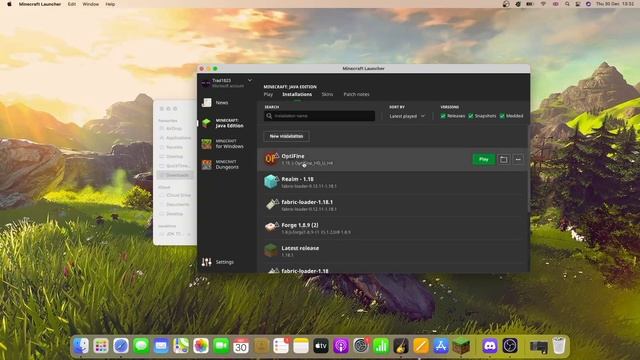Open OptiFine installation folder icon
Image resolution: width=640 pixels, height=360 pixels.
[504, 159]
